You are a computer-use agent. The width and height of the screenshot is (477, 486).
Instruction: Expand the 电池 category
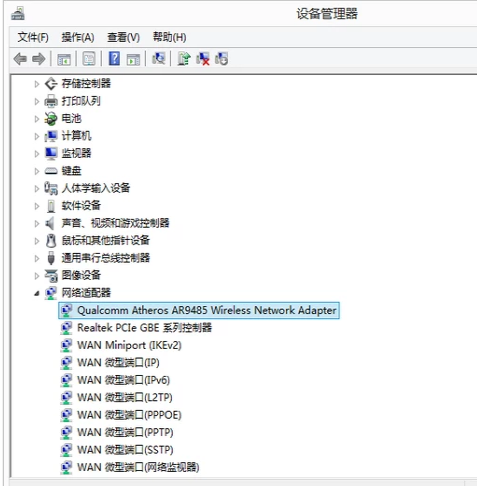(x=37, y=119)
